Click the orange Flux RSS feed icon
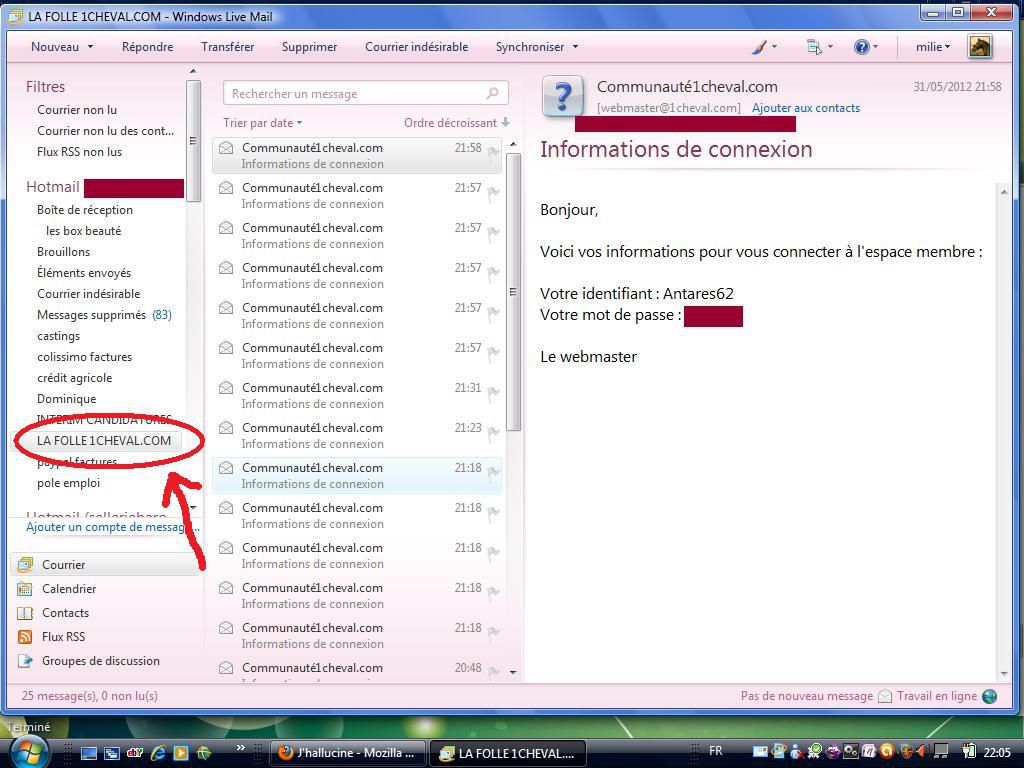Image resolution: width=1024 pixels, height=768 pixels. (25, 637)
